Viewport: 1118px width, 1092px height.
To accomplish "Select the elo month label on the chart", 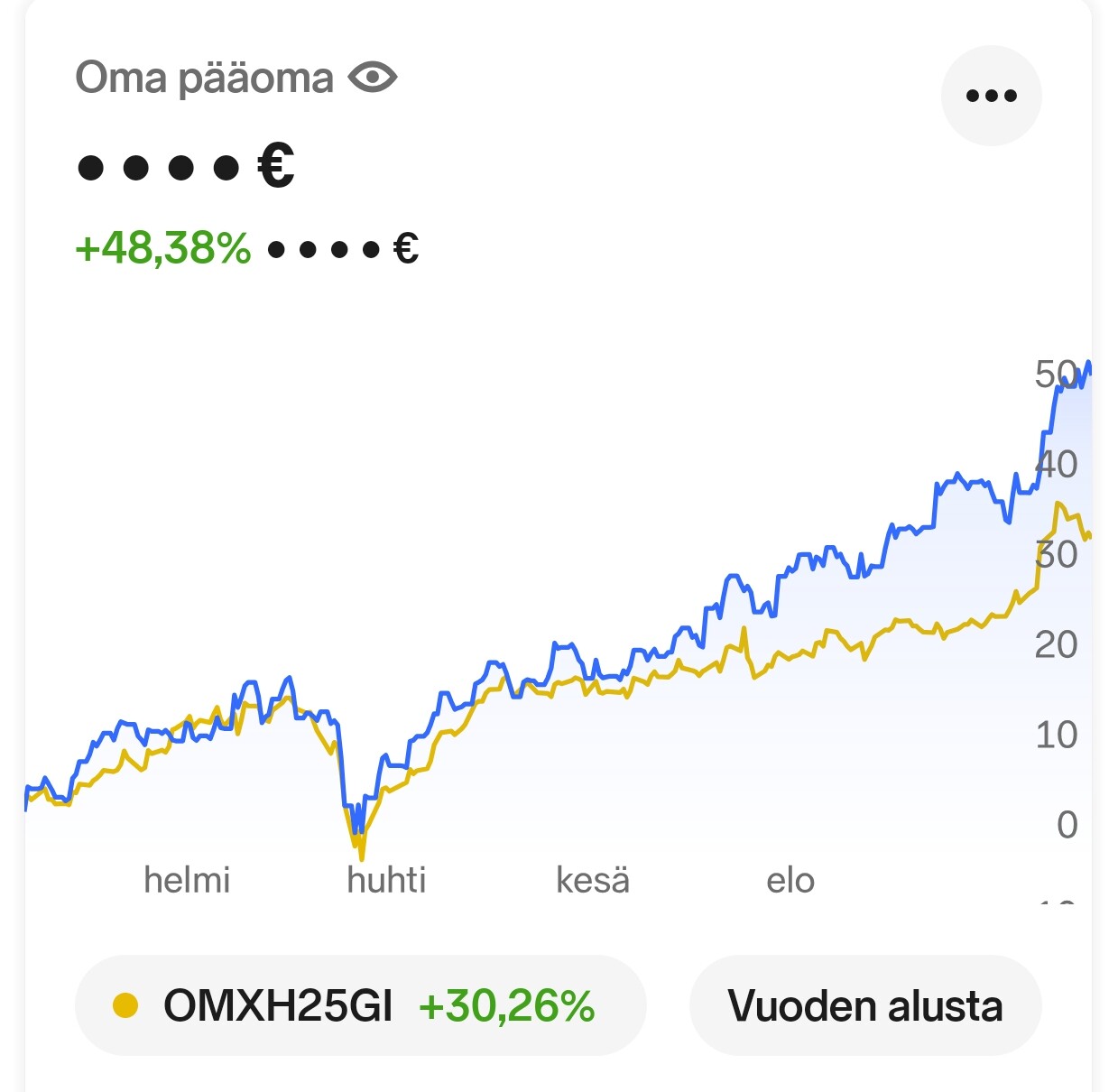I will (x=790, y=880).
